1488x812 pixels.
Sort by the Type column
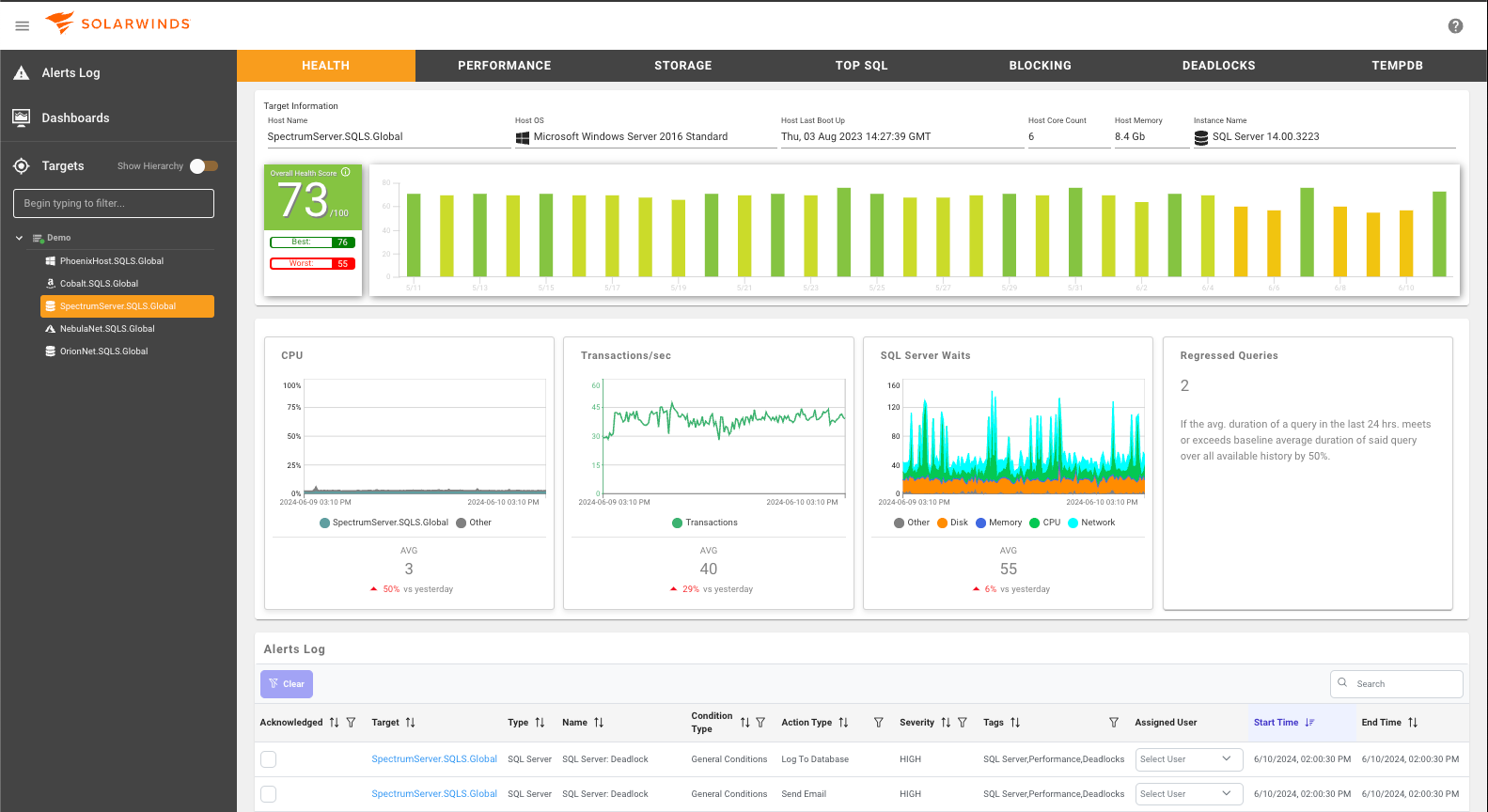coord(540,723)
